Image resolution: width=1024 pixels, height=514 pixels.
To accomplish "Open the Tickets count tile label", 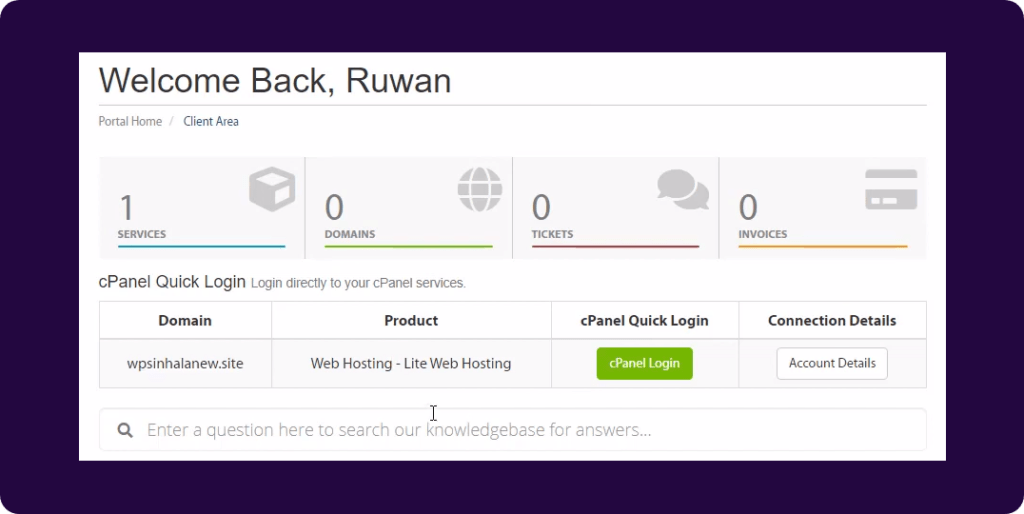I will 552,234.
